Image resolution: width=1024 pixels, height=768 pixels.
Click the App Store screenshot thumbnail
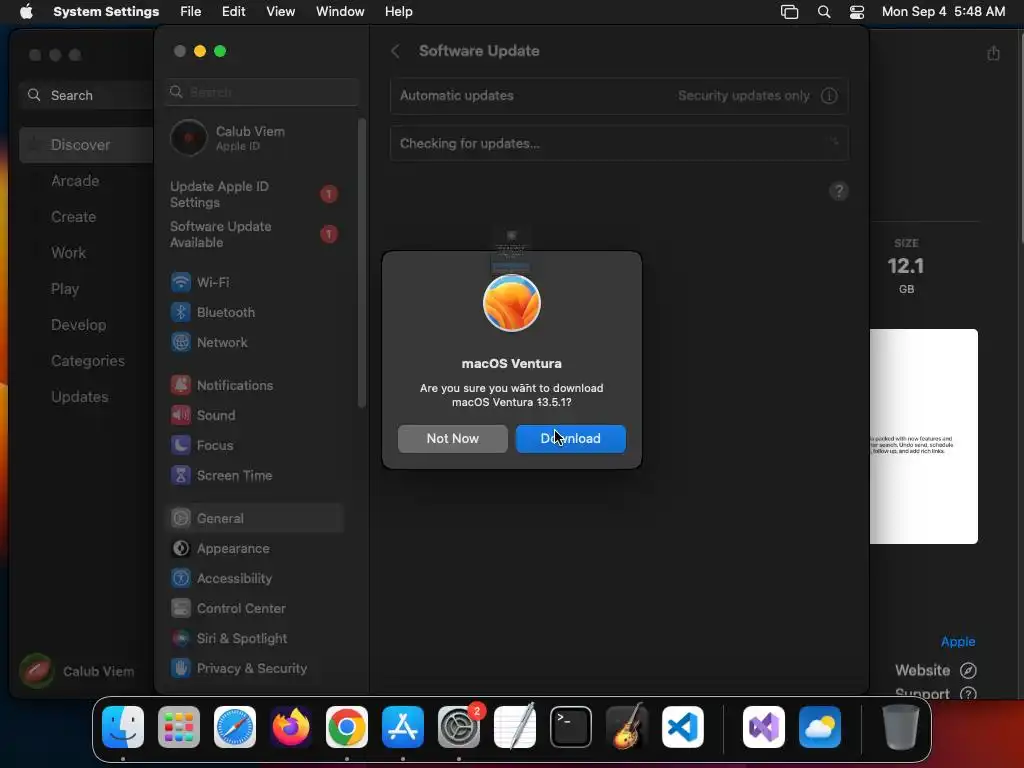924,436
